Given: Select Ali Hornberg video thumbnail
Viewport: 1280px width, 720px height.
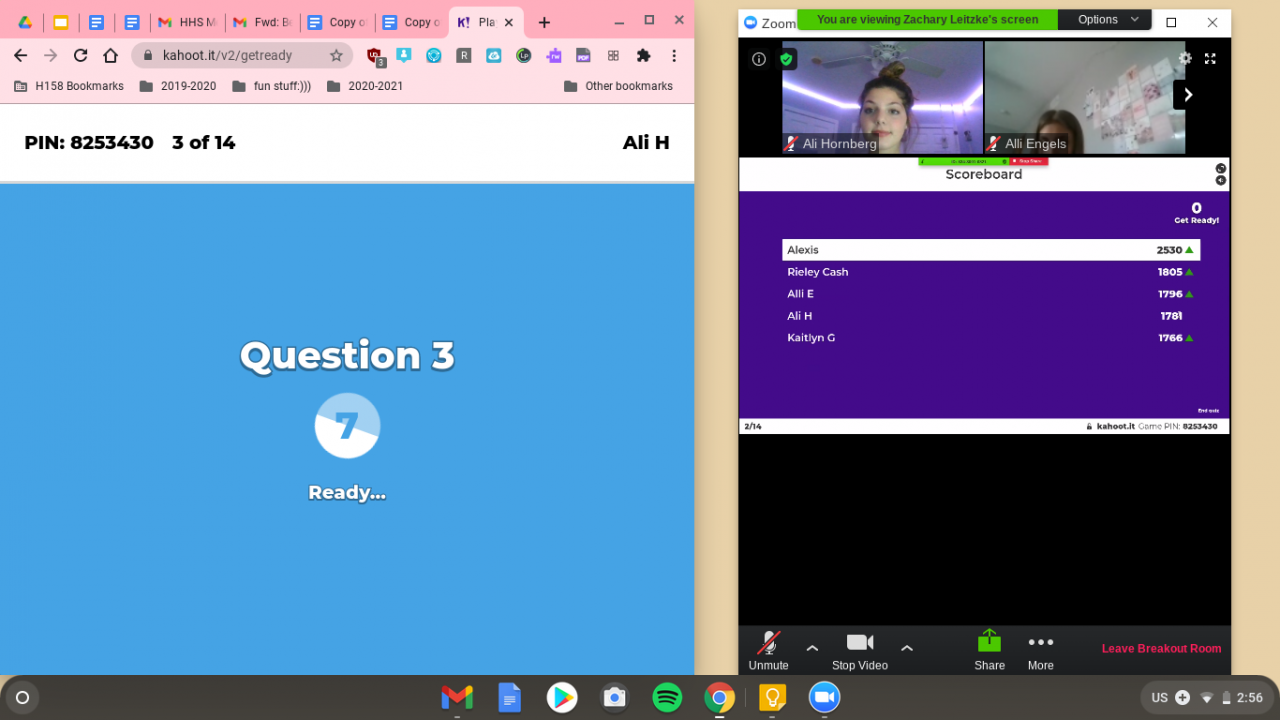Looking at the screenshot, I should 882,97.
